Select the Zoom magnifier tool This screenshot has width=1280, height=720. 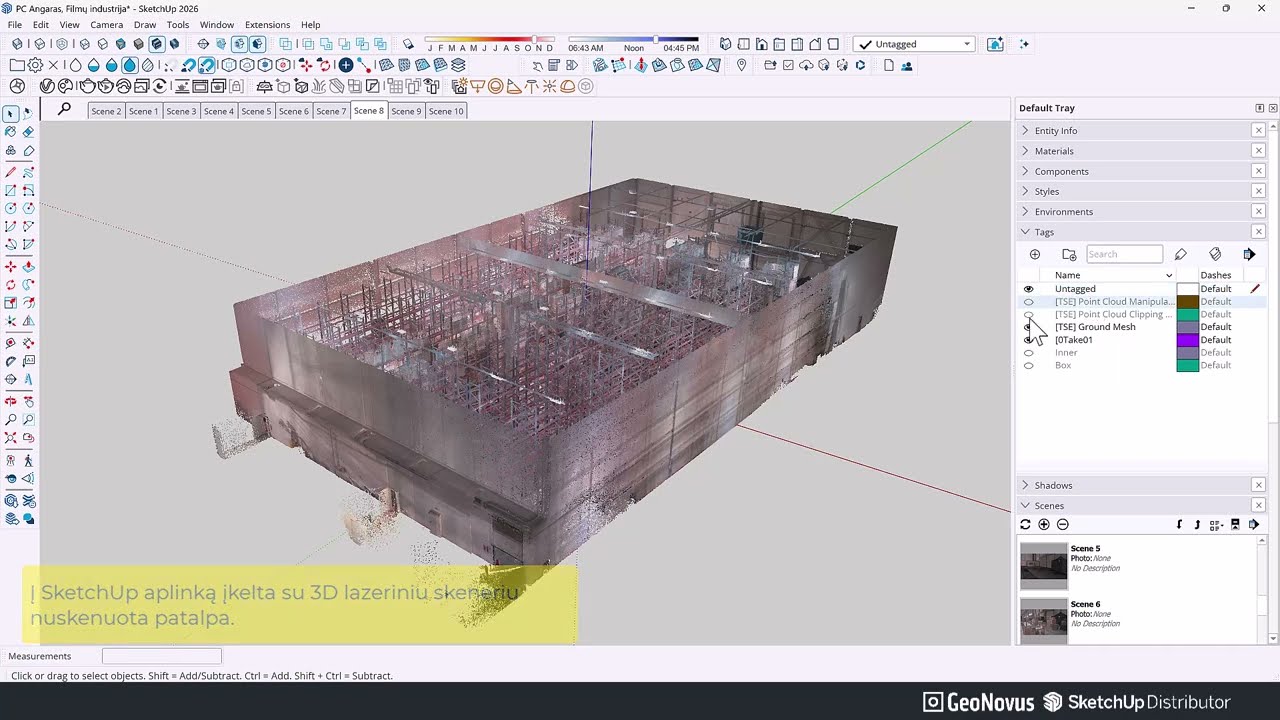click(x=10, y=420)
